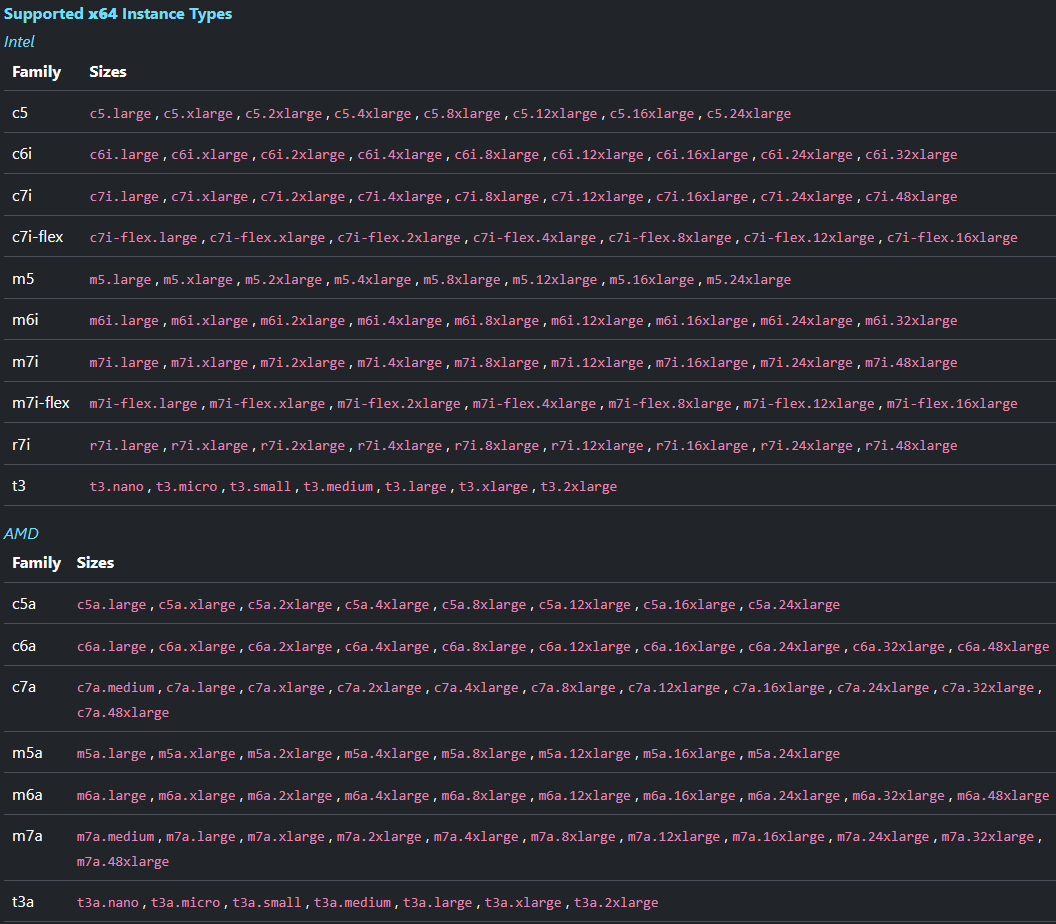Select c7i.48xlarge instance size
1056x924 pixels.
pyautogui.click(x=911, y=197)
